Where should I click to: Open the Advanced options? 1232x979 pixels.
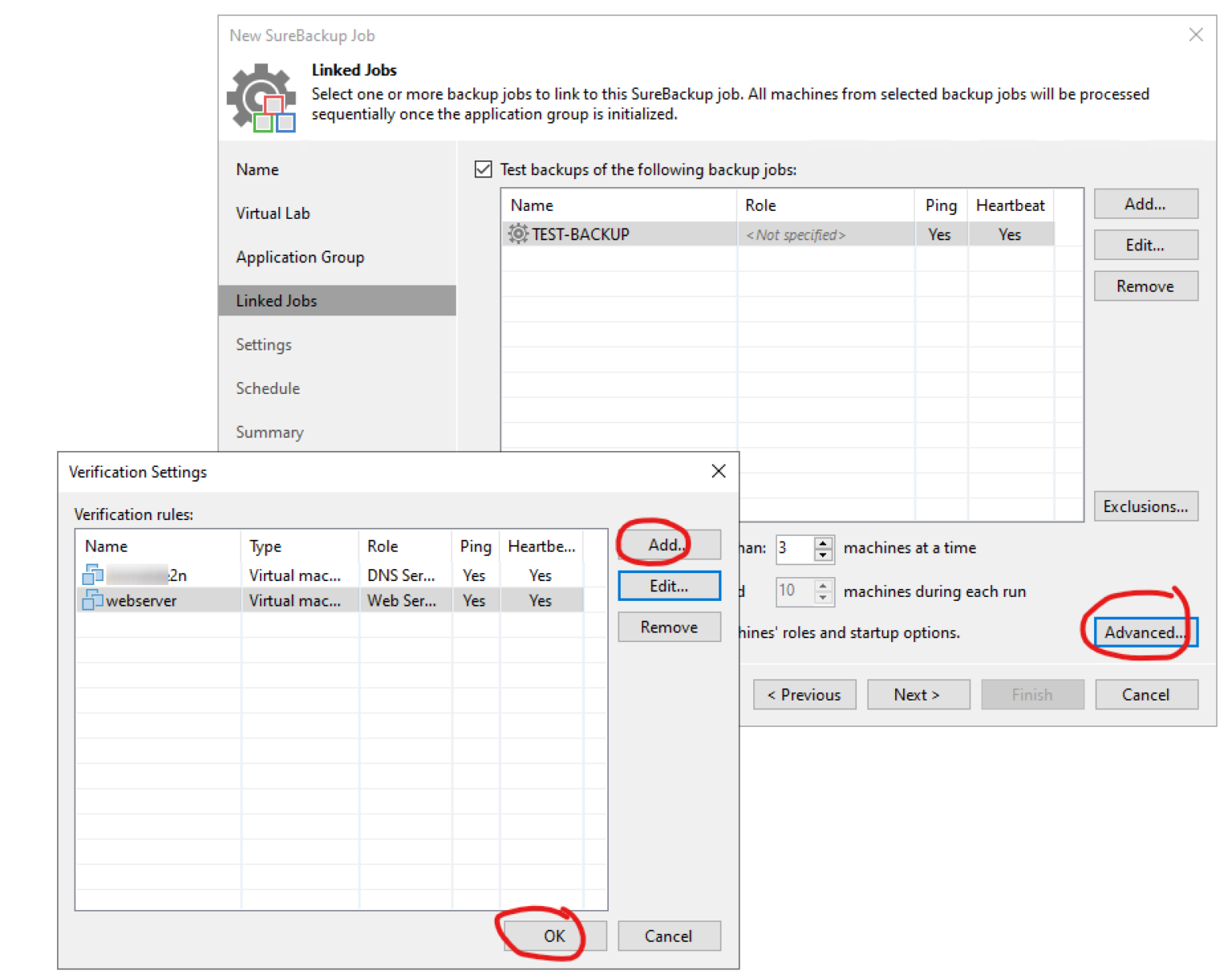pyautogui.click(x=1145, y=632)
